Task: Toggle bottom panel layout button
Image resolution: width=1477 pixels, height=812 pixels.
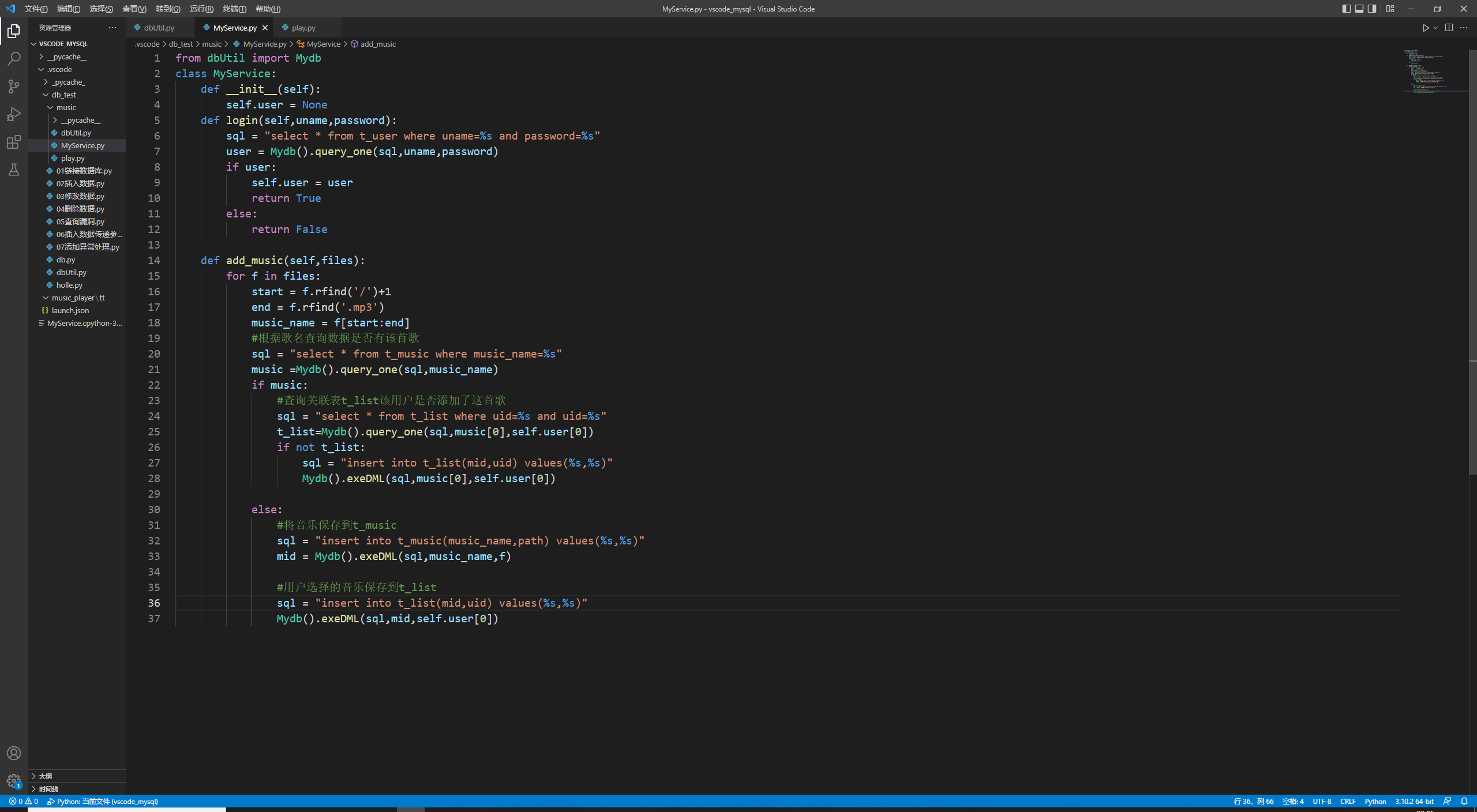Action: (x=1359, y=9)
